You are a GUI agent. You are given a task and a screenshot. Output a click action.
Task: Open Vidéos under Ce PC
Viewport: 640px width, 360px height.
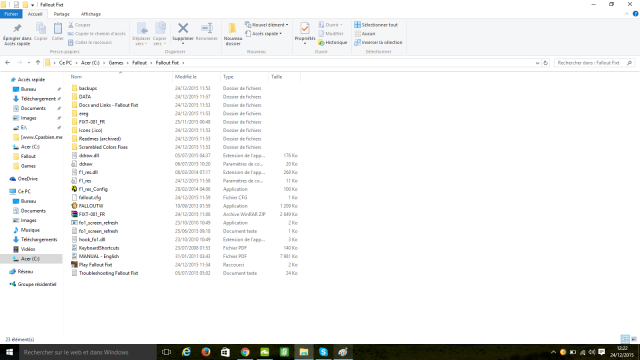click(28, 249)
